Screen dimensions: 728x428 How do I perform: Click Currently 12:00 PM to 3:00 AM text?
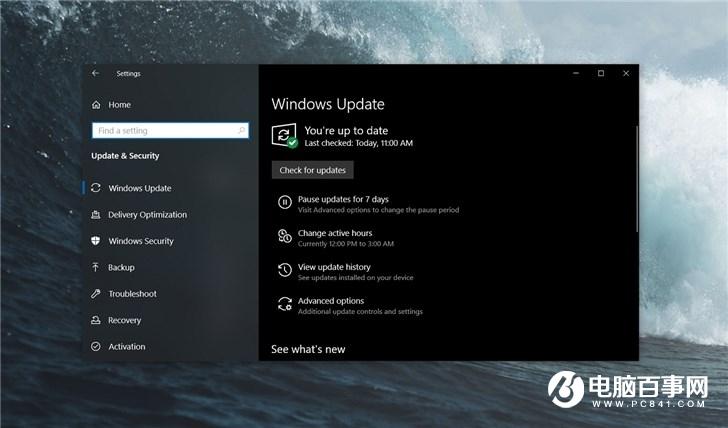coord(346,244)
